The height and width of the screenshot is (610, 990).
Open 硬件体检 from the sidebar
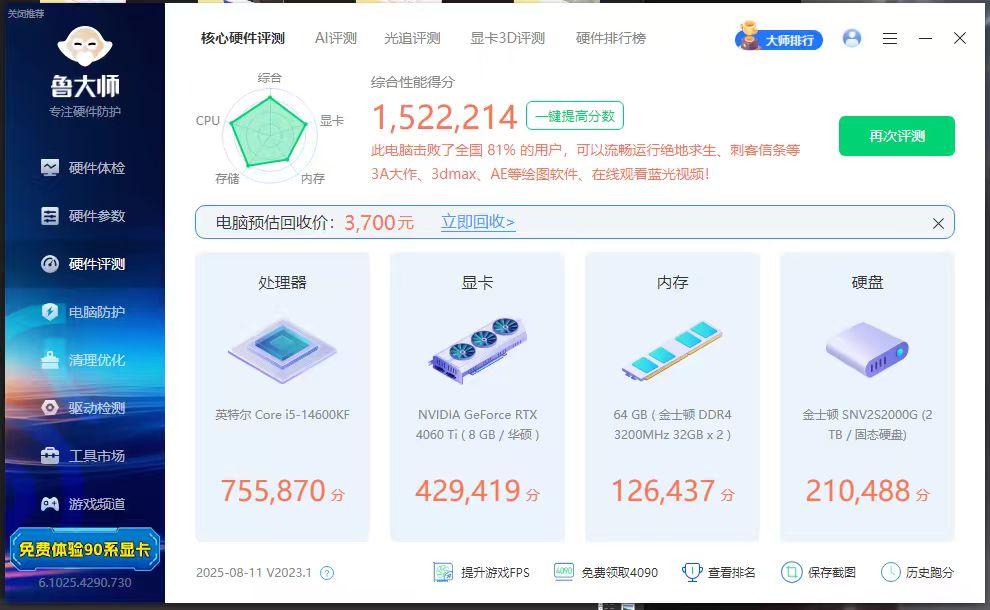pyautogui.click(x=84, y=168)
